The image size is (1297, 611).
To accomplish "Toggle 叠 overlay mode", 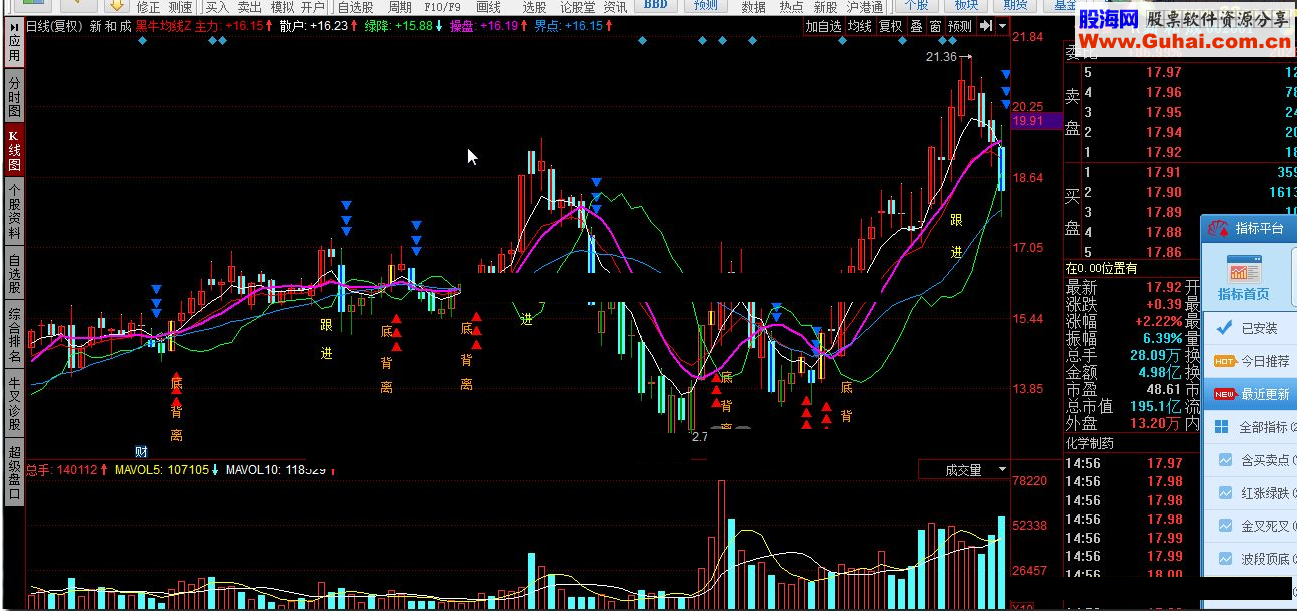I will 916,26.
